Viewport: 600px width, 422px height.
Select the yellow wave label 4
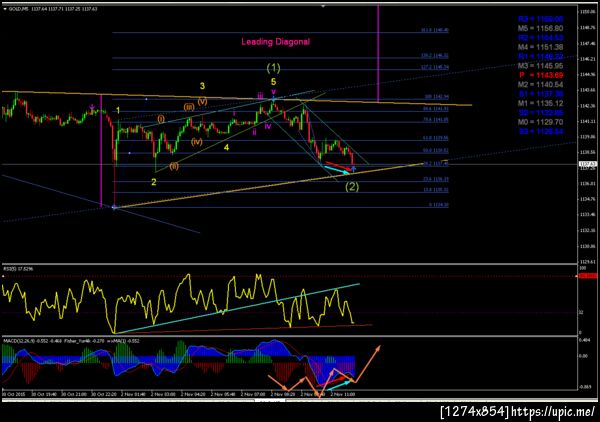[x=227, y=147]
